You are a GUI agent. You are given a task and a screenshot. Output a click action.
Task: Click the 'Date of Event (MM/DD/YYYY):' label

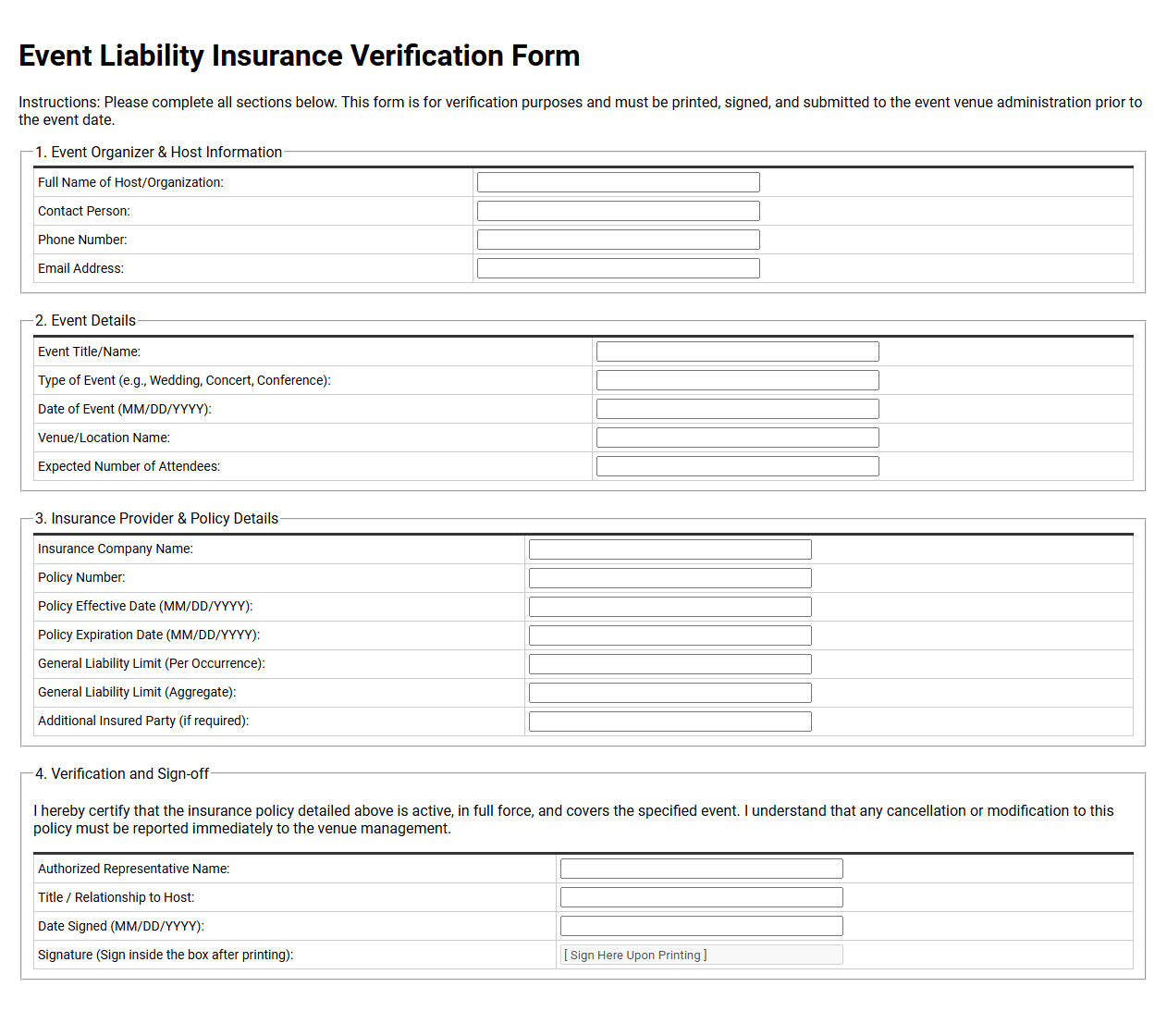pyautogui.click(x=125, y=409)
